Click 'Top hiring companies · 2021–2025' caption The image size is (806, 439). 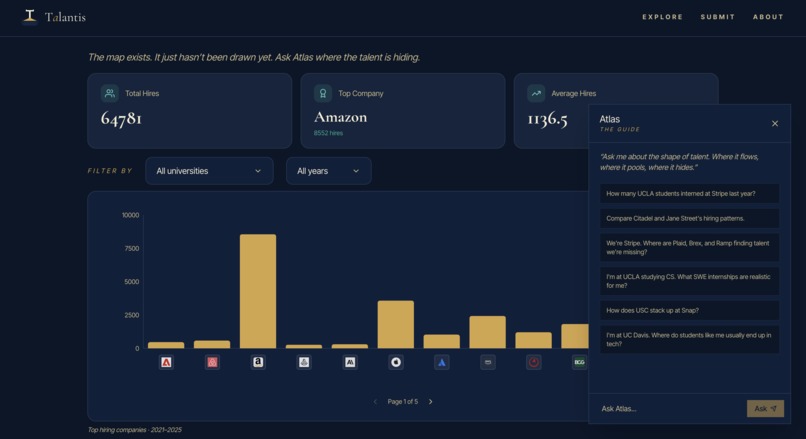135,430
